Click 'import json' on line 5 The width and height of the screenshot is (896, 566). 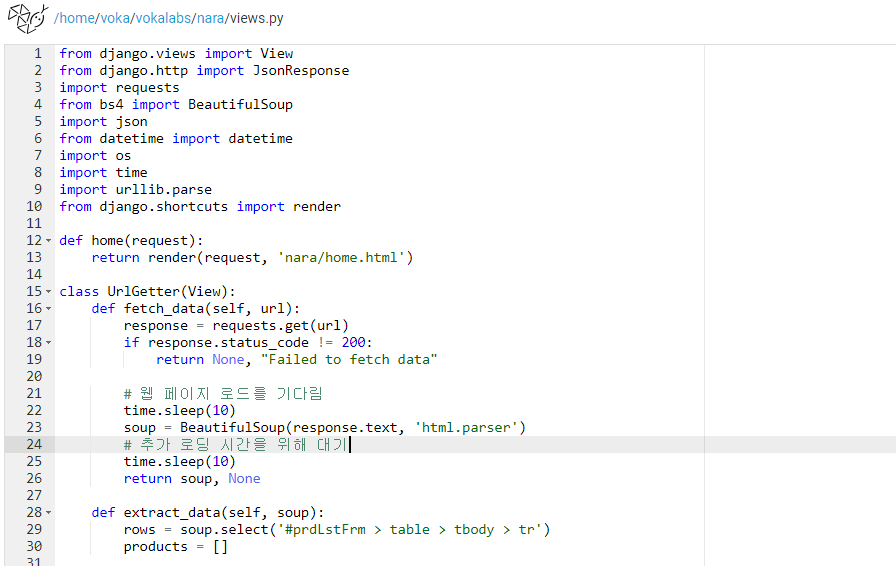click(103, 122)
